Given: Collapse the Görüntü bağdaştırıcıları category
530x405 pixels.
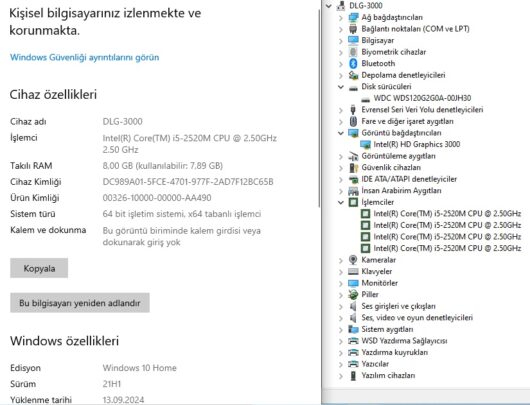Looking at the screenshot, I should tap(341, 133).
